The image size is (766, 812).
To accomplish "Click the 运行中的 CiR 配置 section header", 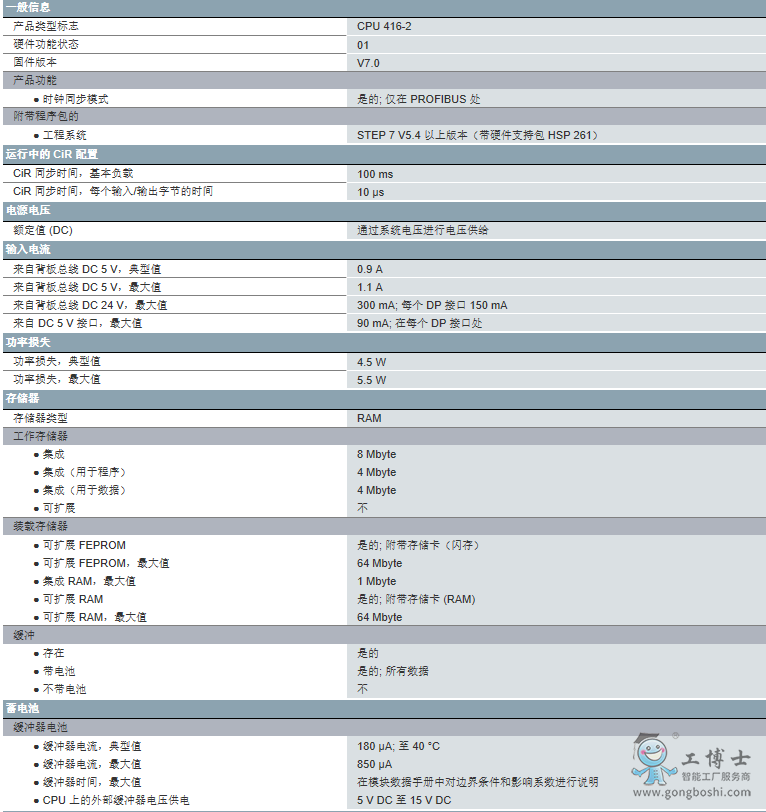I will (52, 154).
